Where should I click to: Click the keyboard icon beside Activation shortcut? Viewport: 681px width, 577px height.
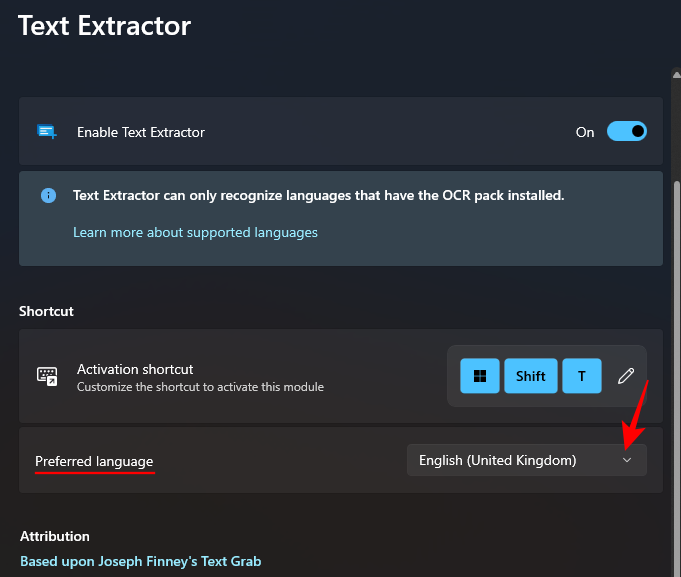click(x=47, y=376)
